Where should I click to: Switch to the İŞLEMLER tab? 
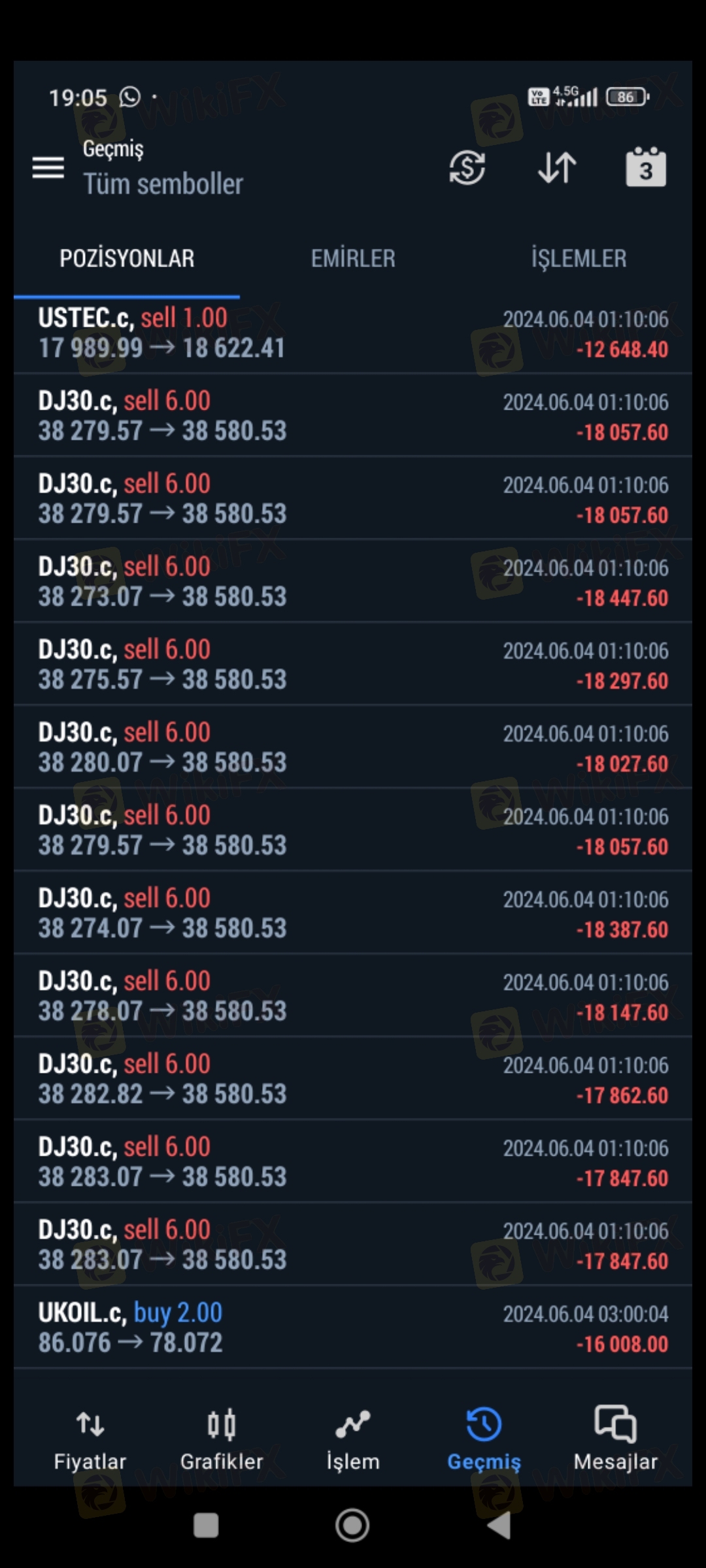click(x=579, y=259)
